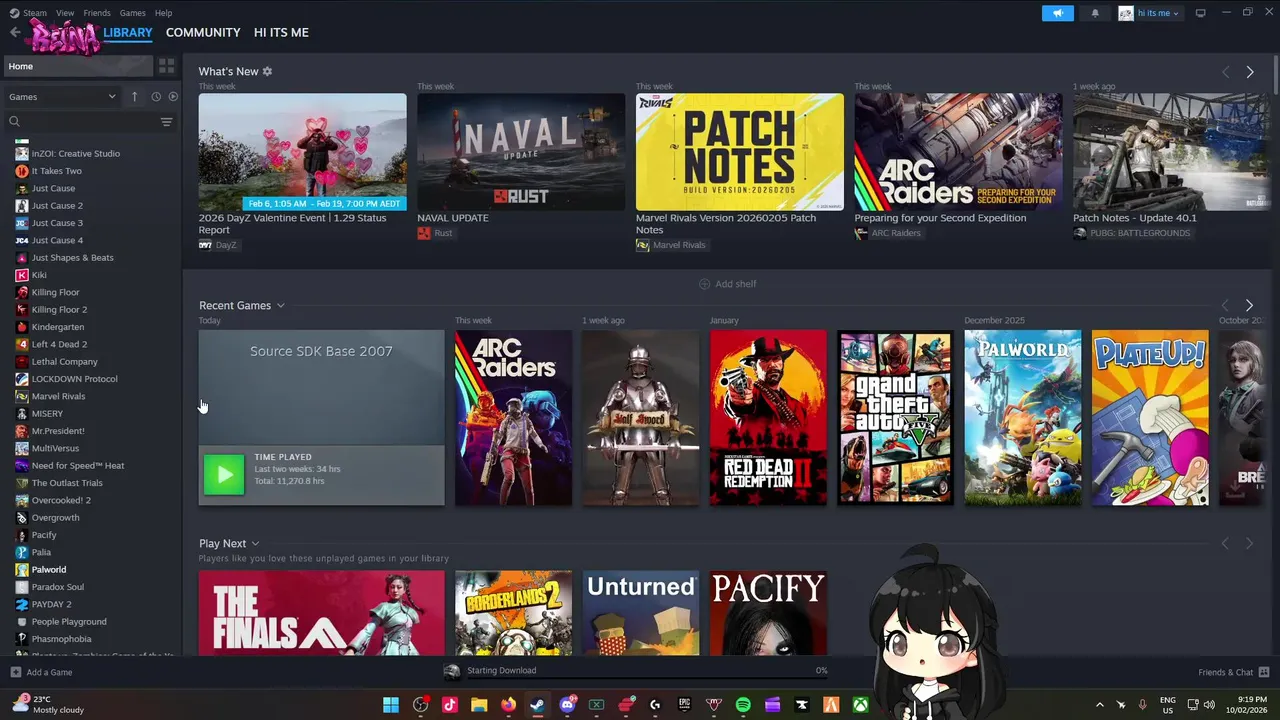Open the hi its me account dropdown

[x=1150, y=13]
